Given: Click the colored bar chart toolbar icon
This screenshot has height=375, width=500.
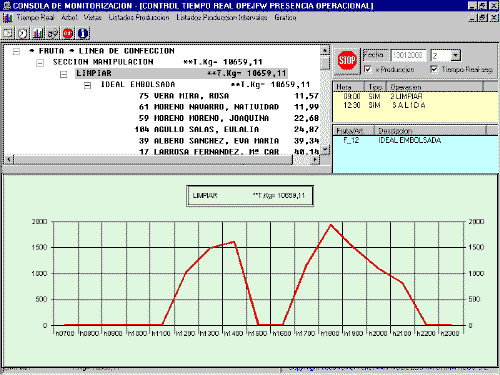Looking at the screenshot, I should click(38, 33).
